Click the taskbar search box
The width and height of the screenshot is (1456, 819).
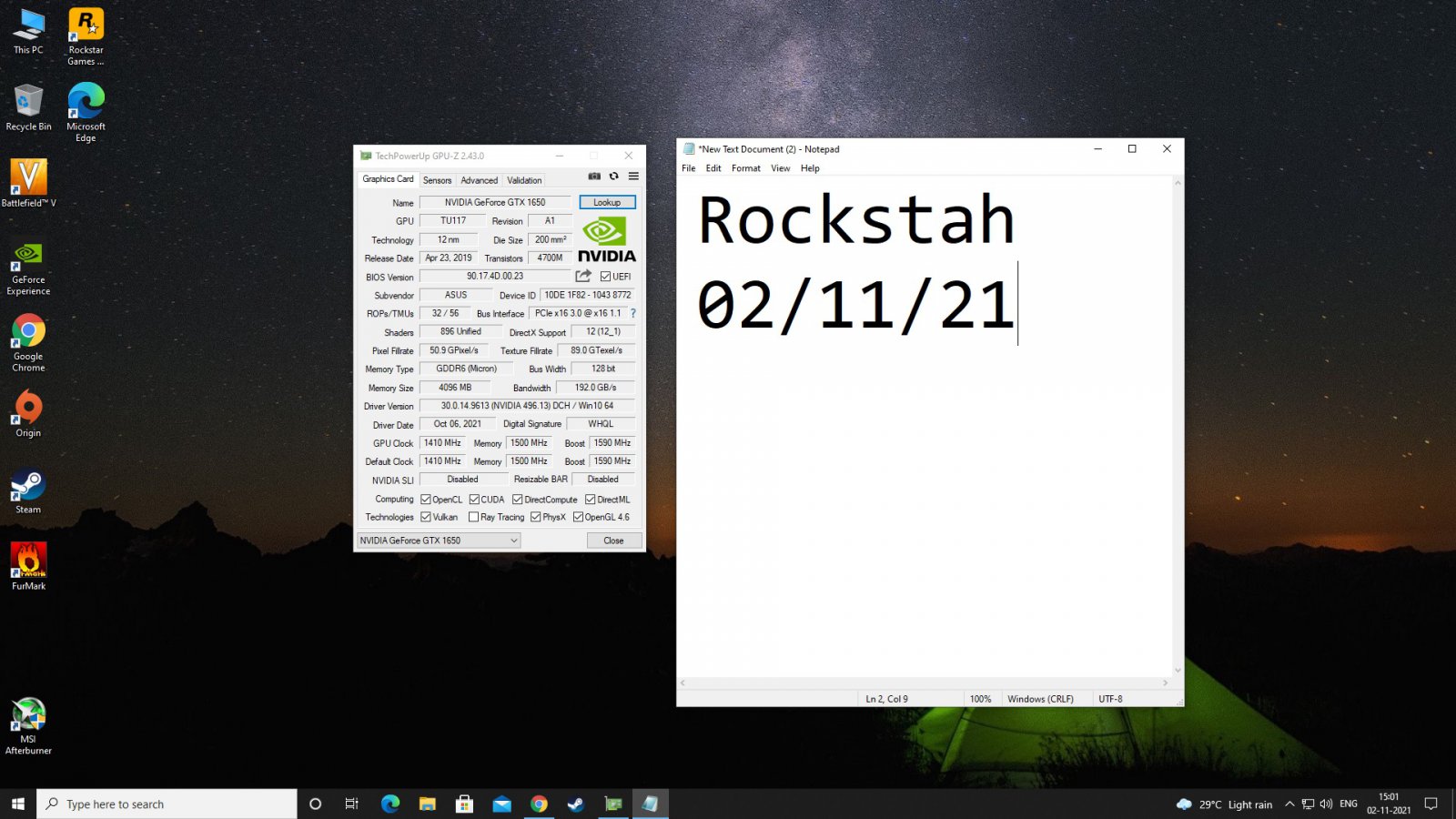167,804
